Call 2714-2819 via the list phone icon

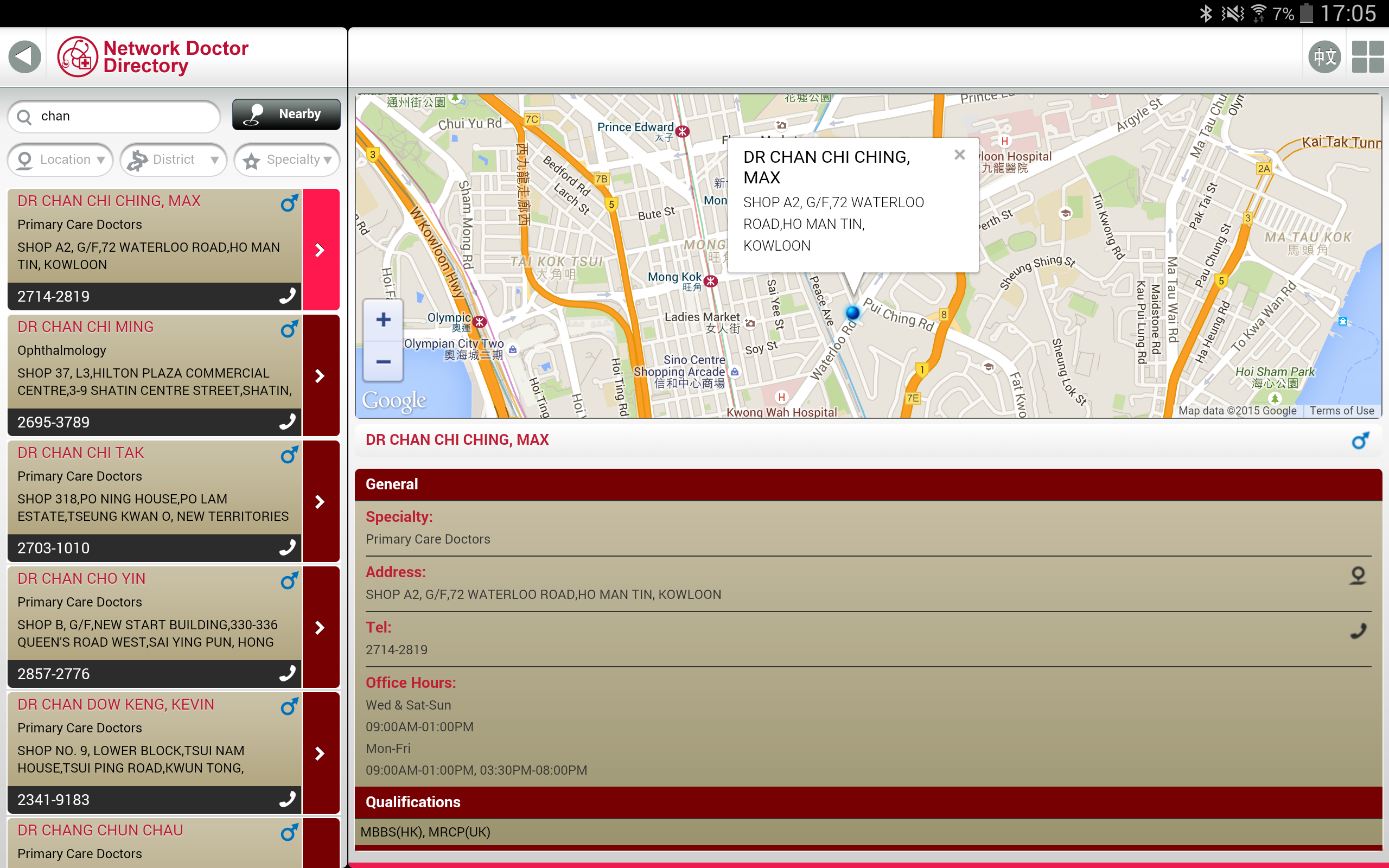287,296
